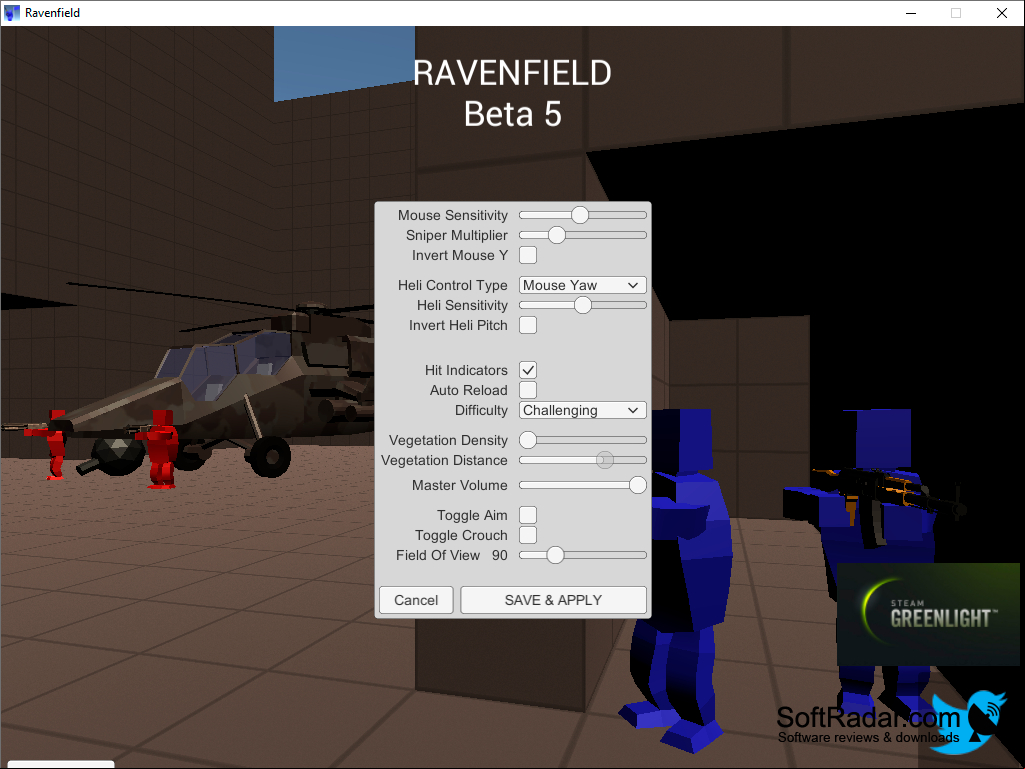The height and width of the screenshot is (769, 1025).
Task: Click the Mouse Sensitivity label
Action: [452, 215]
